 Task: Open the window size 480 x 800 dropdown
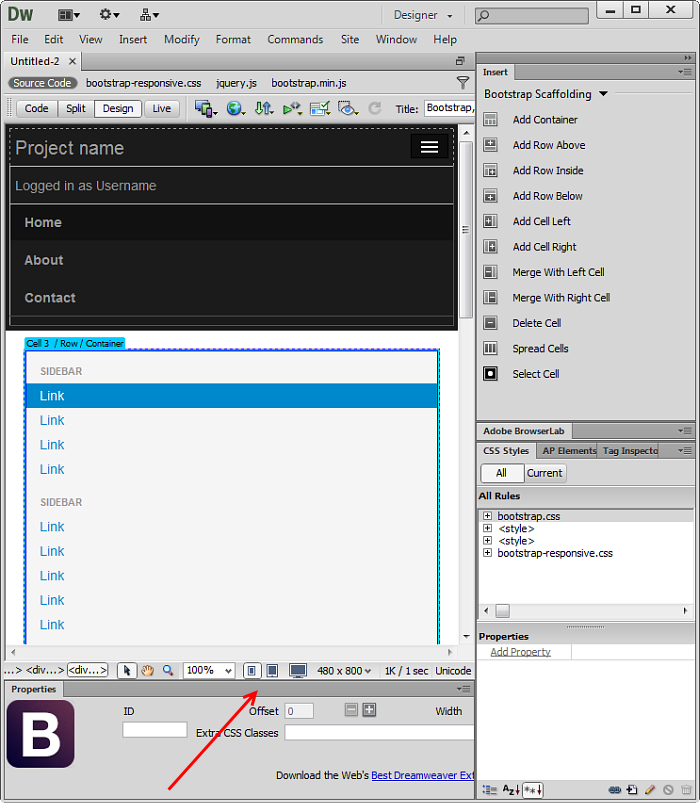tap(344, 671)
